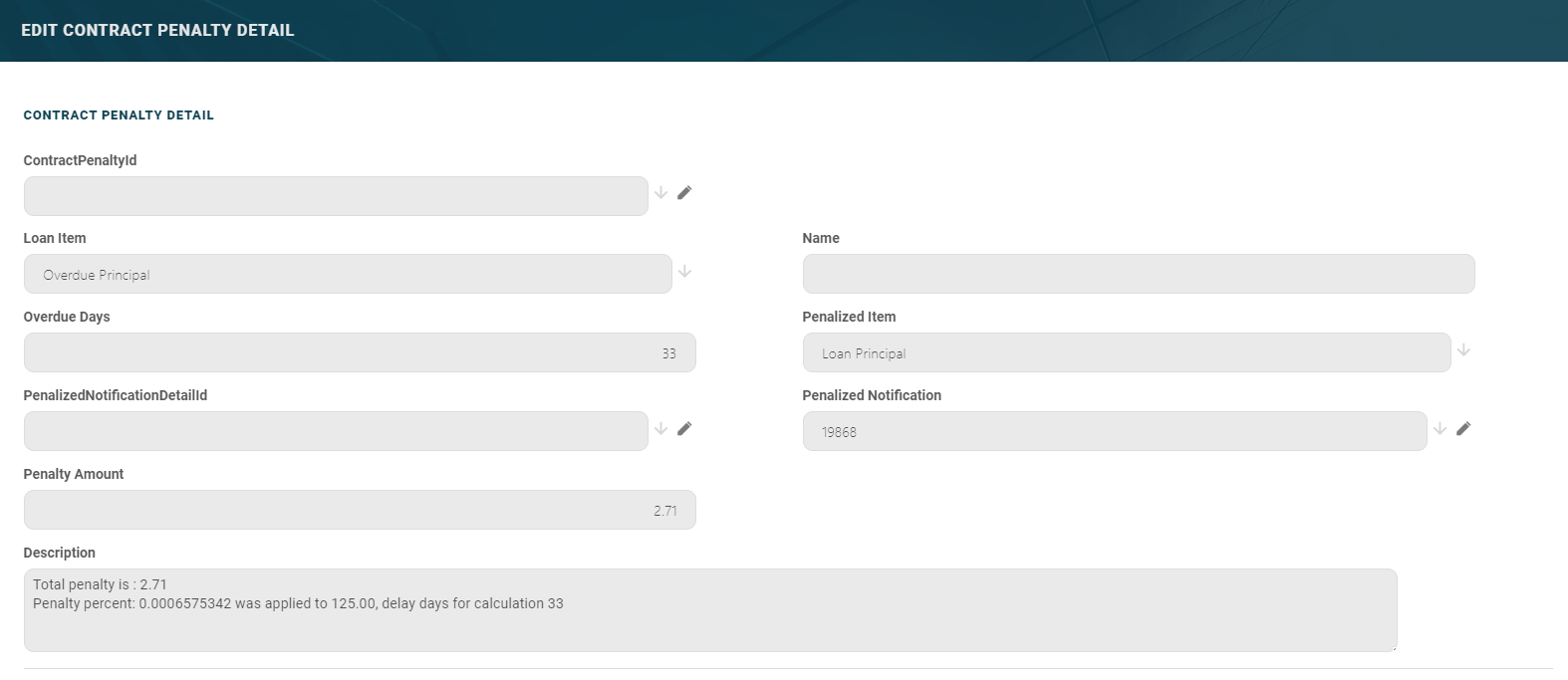Select the Loan Item field showing Overdue Principal
This screenshot has height=680, width=1568.
coord(348,275)
